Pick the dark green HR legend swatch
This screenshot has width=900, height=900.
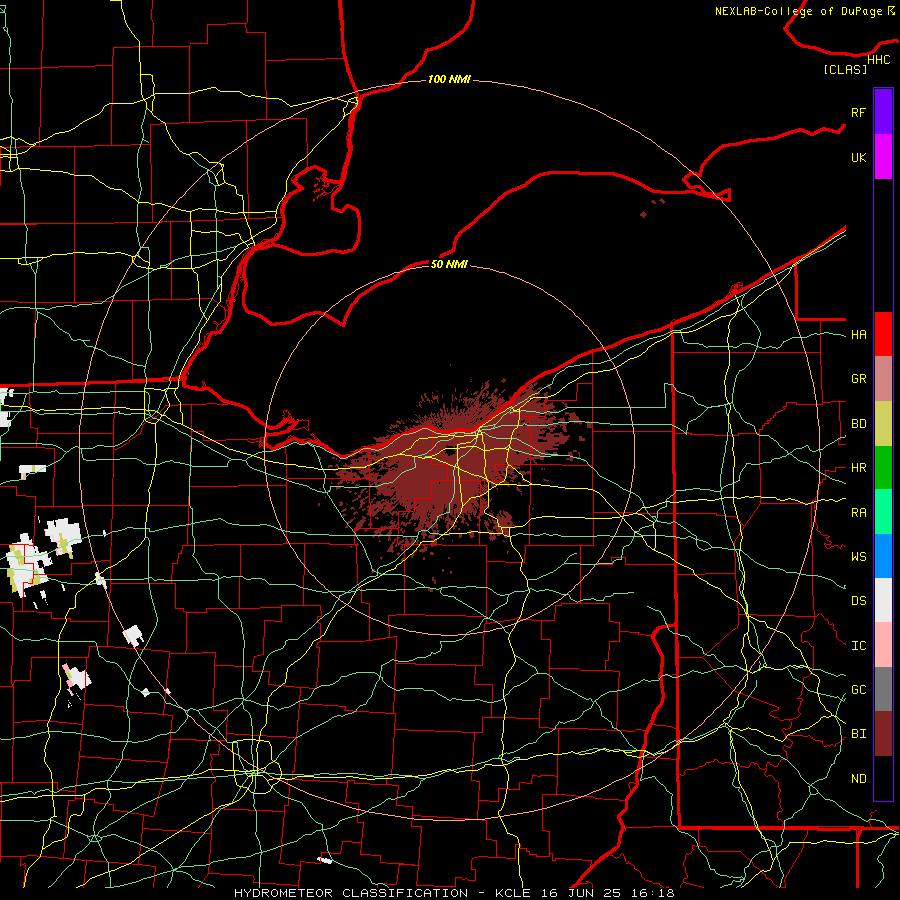883,468
